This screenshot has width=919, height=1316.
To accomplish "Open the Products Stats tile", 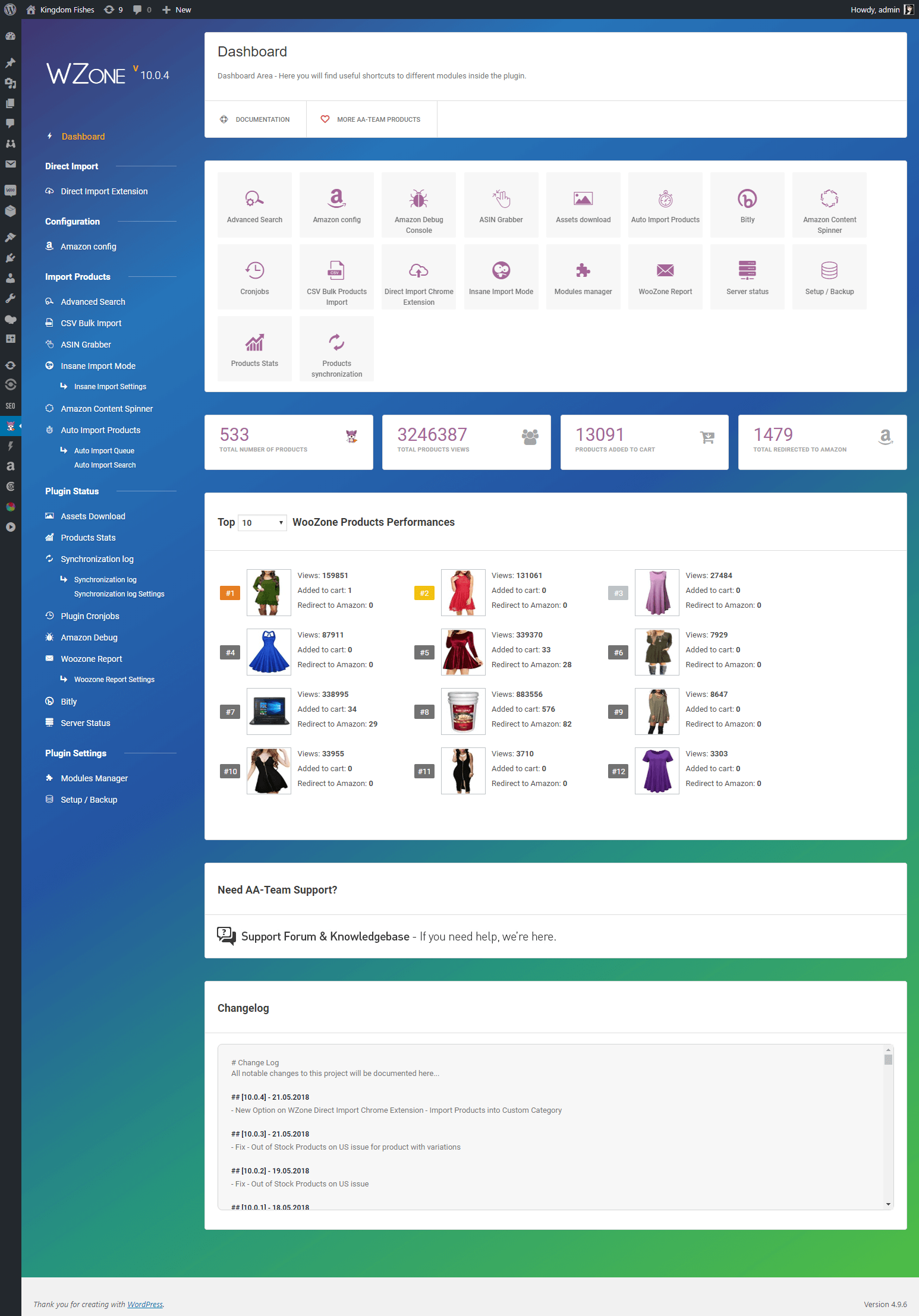I will pyautogui.click(x=254, y=349).
